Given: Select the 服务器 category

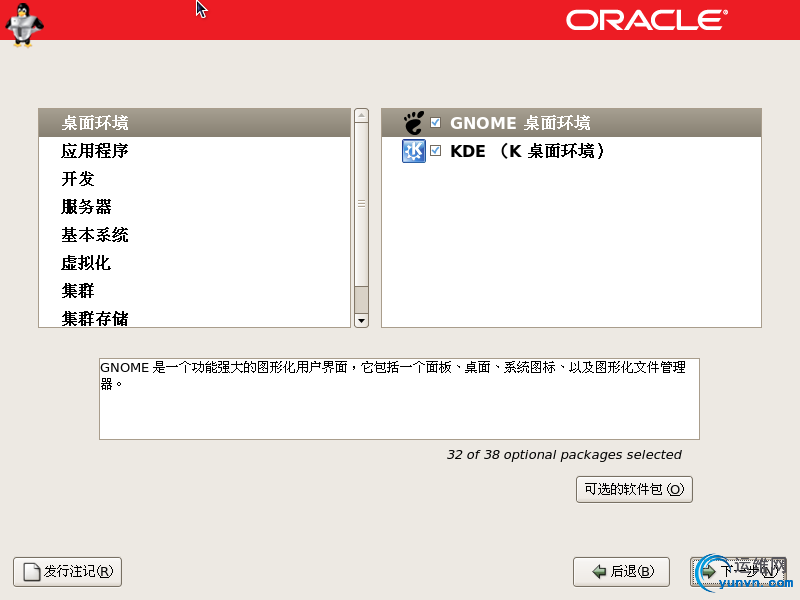Looking at the screenshot, I should (x=194, y=207).
